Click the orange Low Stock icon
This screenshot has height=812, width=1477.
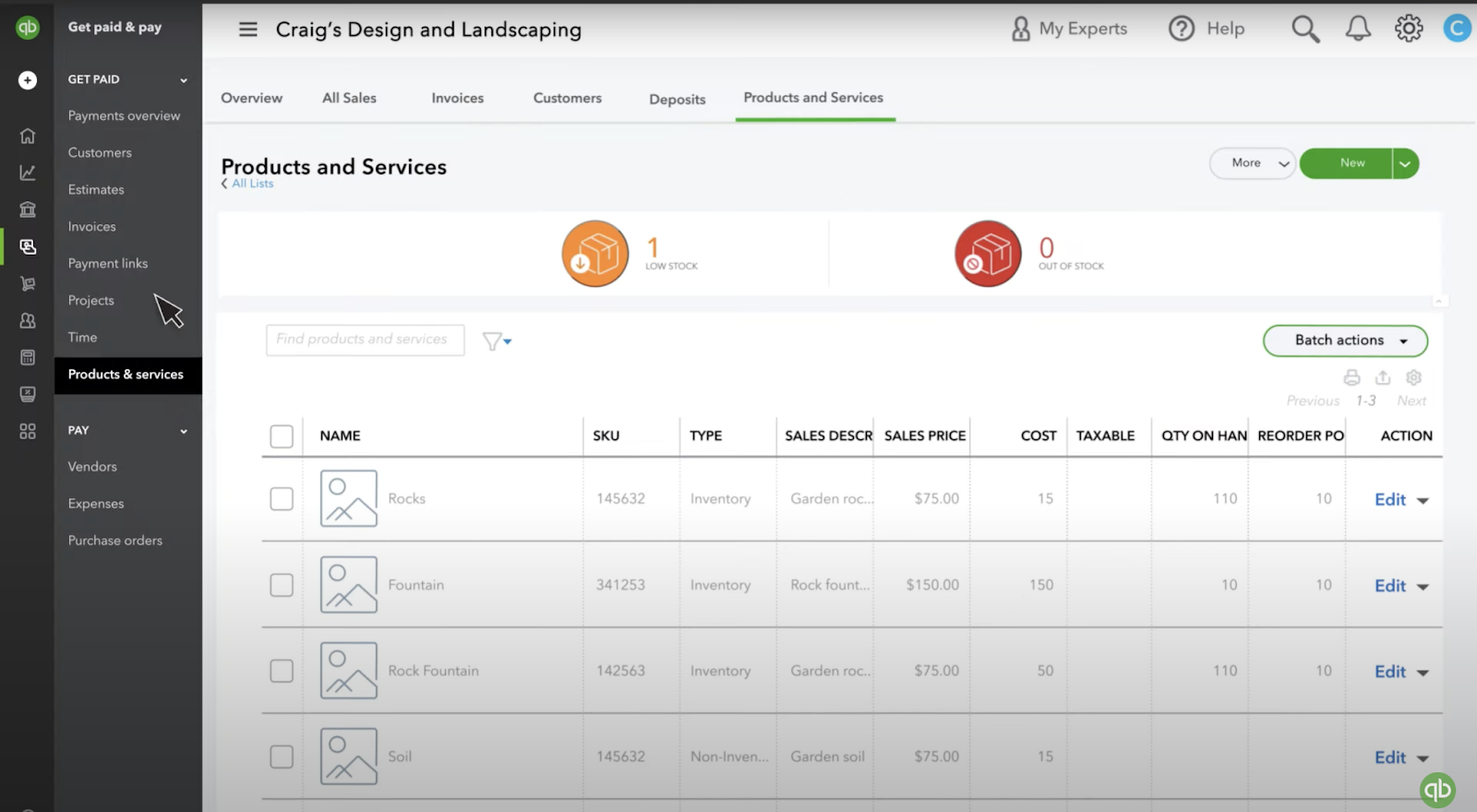coord(595,254)
